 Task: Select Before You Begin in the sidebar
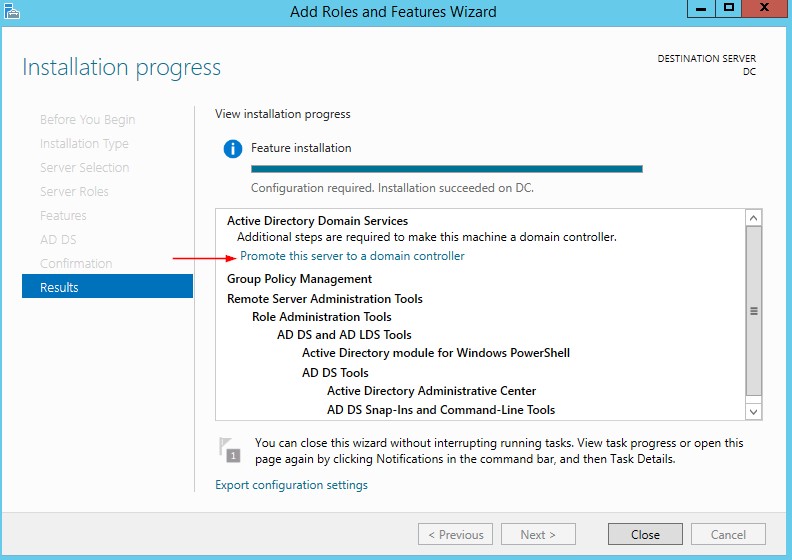87,119
